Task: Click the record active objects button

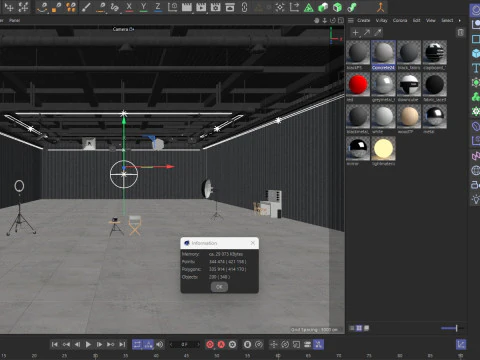Action: click(210, 344)
